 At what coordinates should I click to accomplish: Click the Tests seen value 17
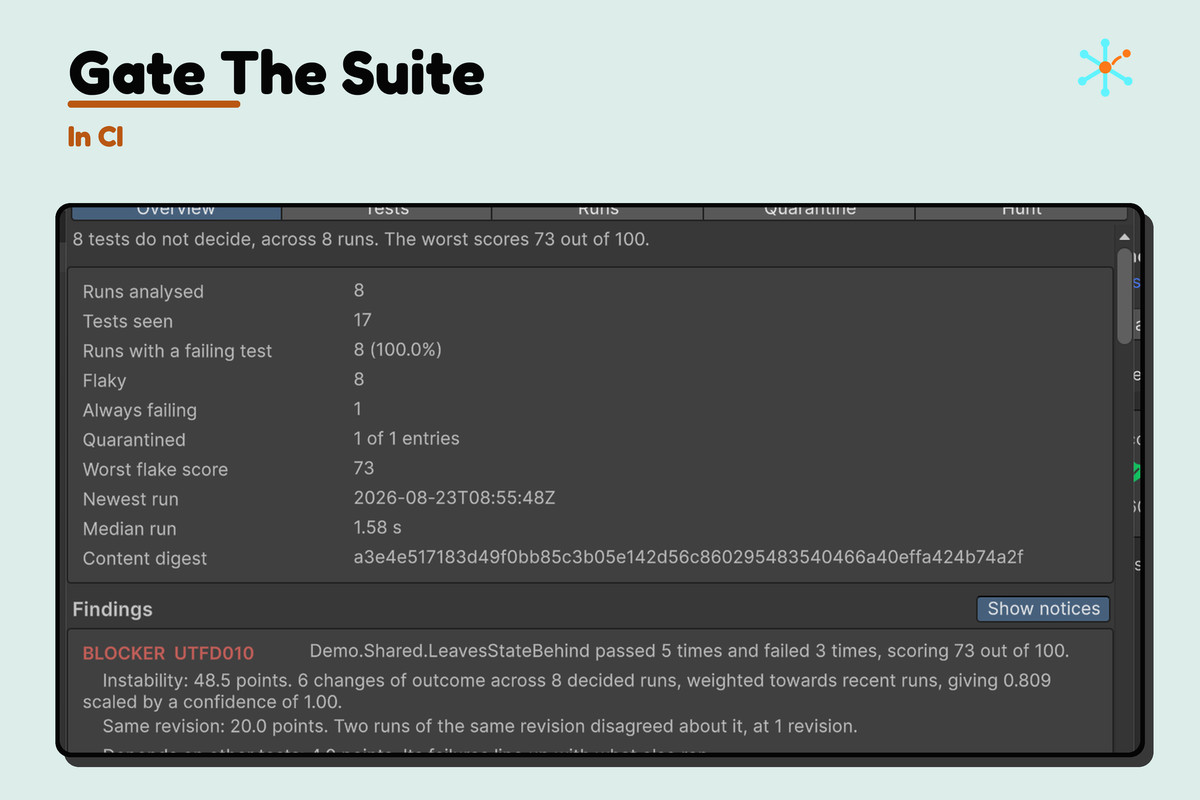click(362, 320)
